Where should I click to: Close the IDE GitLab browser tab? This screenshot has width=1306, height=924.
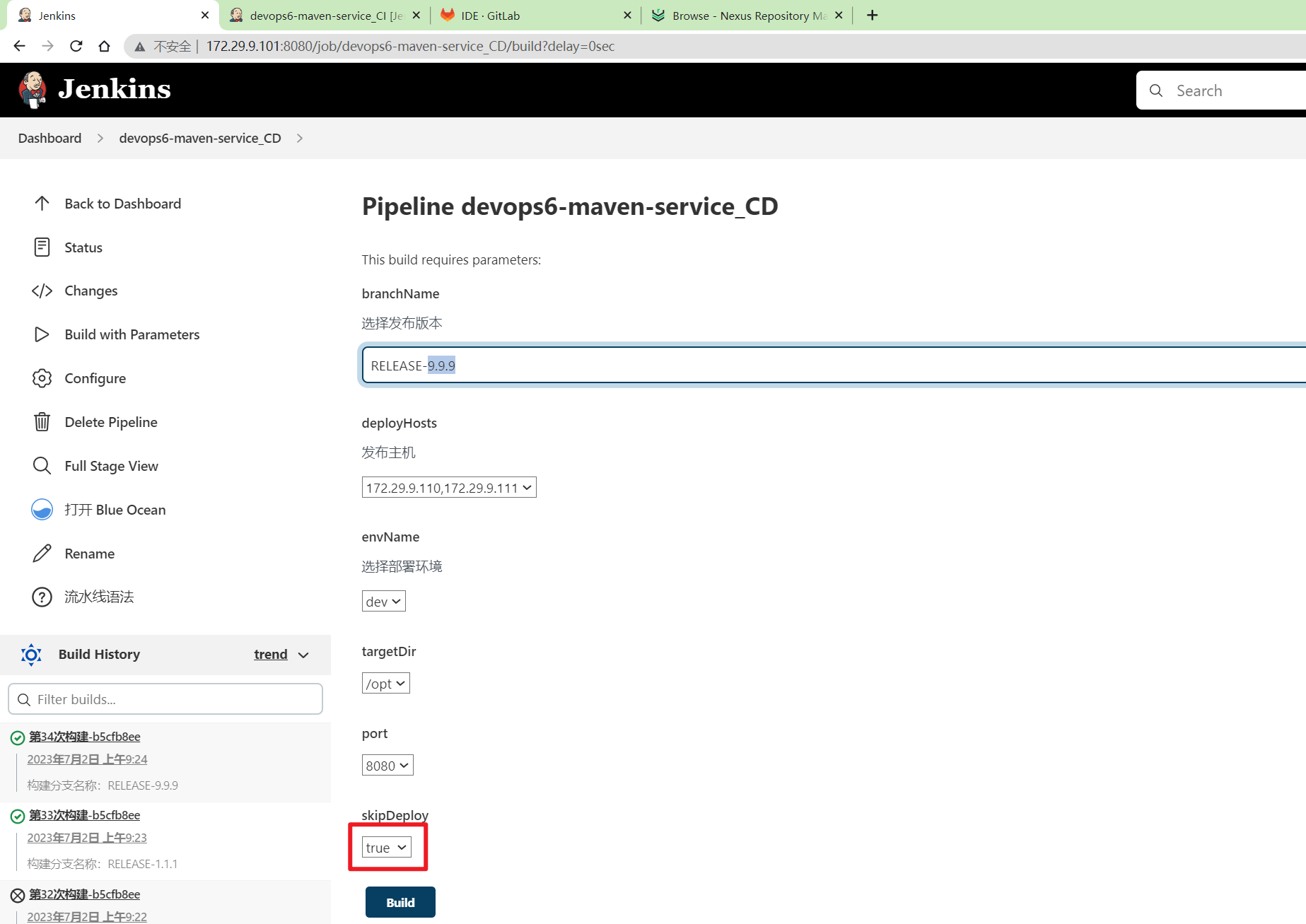627,15
